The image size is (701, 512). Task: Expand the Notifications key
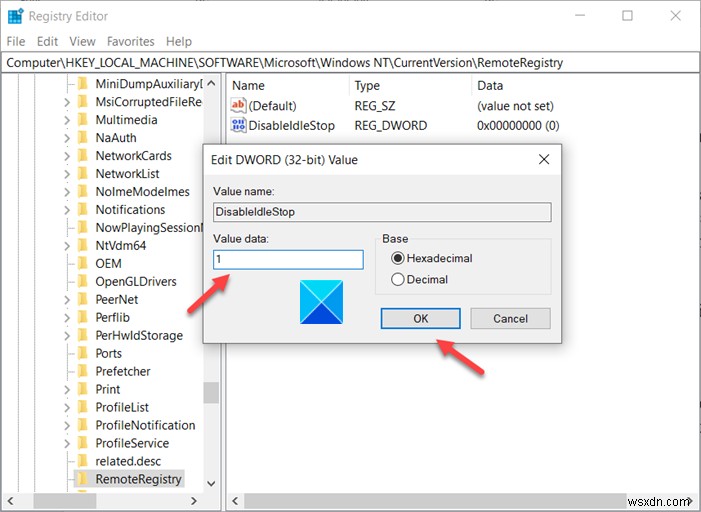67,210
